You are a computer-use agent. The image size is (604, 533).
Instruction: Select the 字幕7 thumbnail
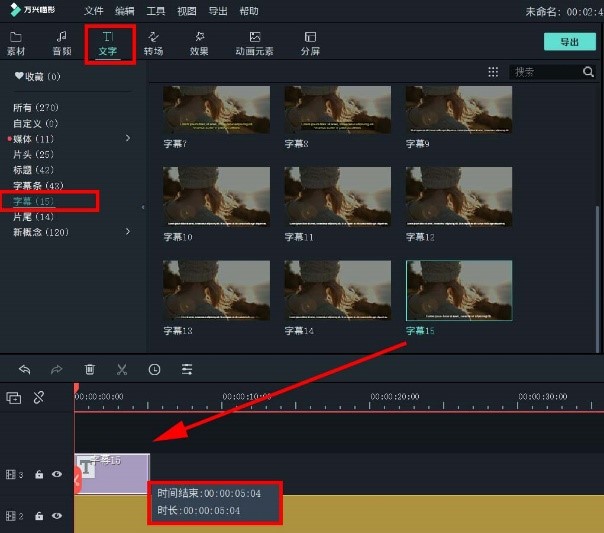tap(216, 110)
